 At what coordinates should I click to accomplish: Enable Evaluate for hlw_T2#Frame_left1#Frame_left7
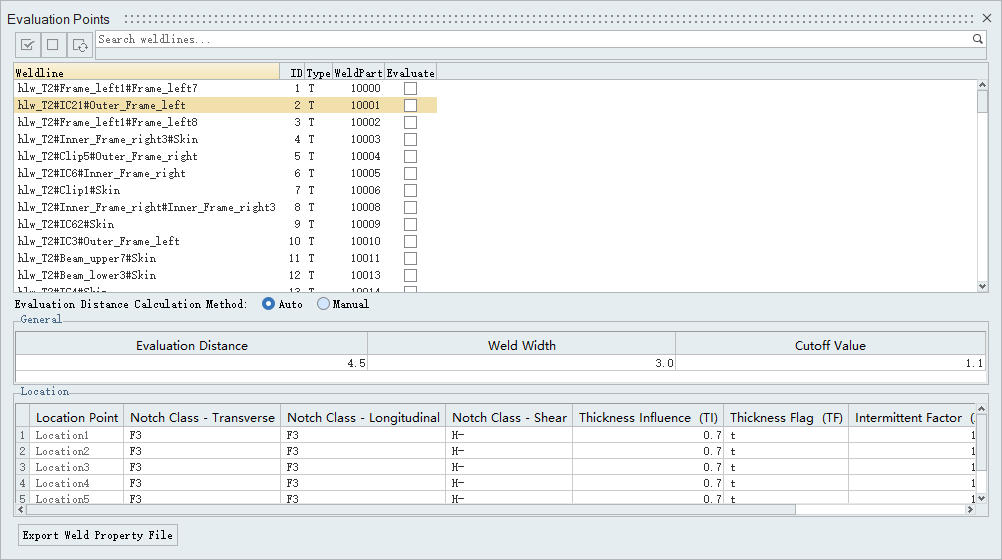(410, 89)
